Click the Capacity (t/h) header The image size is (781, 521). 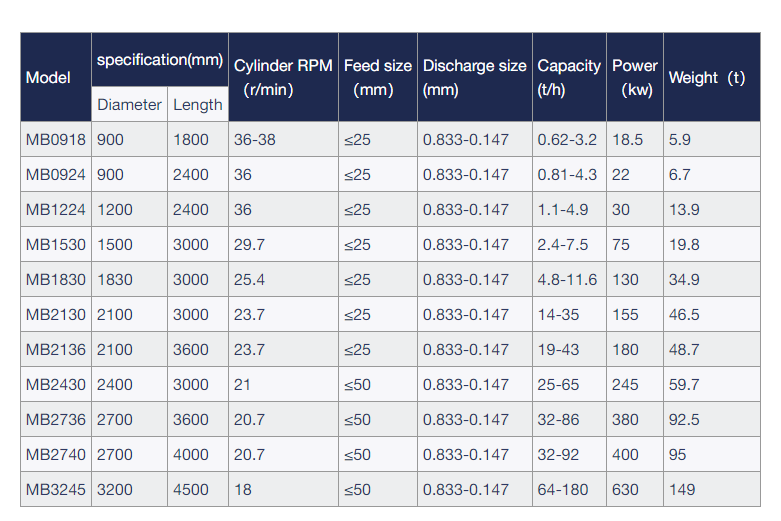(x=569, y=77)
